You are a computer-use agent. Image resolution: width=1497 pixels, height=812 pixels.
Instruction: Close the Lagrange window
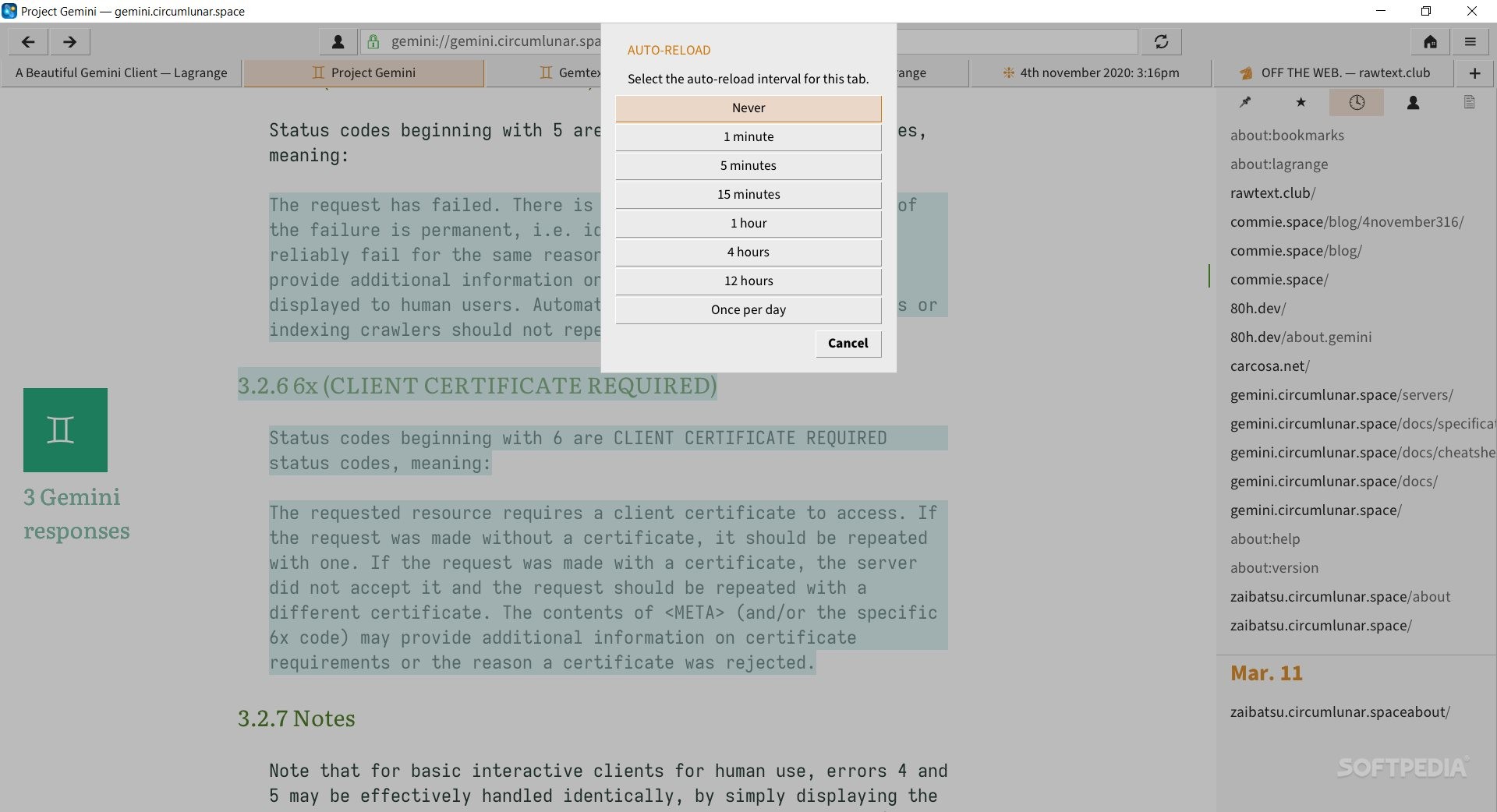pos(1472,11)
